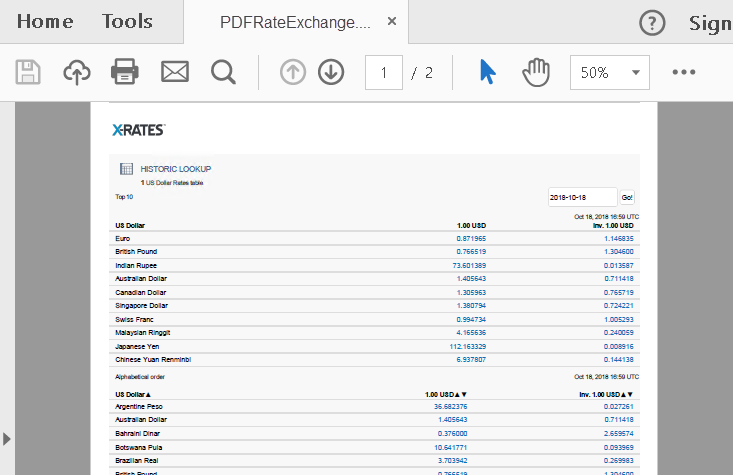Click the Save file icon
733x475 pixels.
(28, 72)
